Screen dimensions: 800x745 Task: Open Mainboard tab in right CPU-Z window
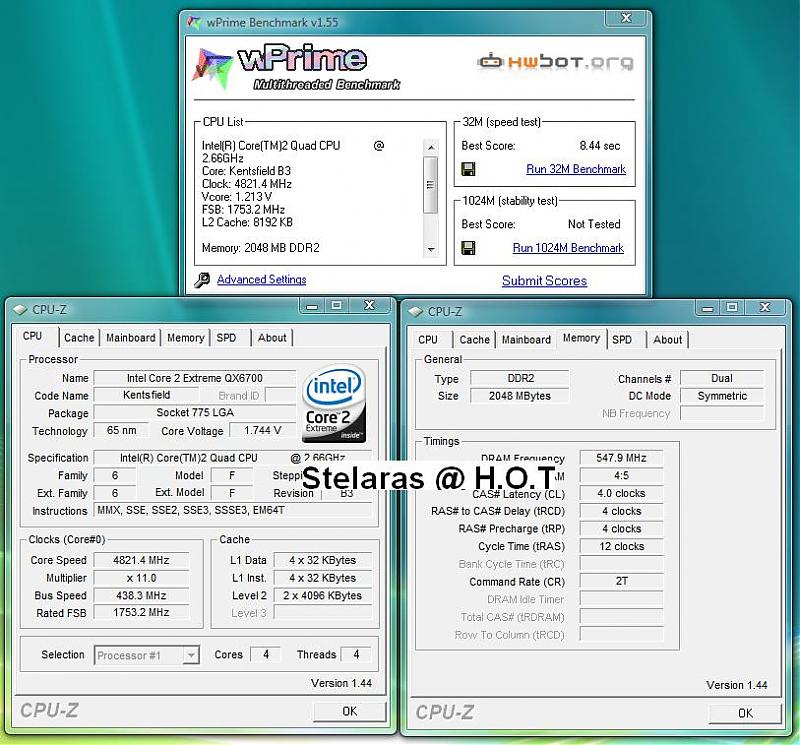[x=526, y=340]
